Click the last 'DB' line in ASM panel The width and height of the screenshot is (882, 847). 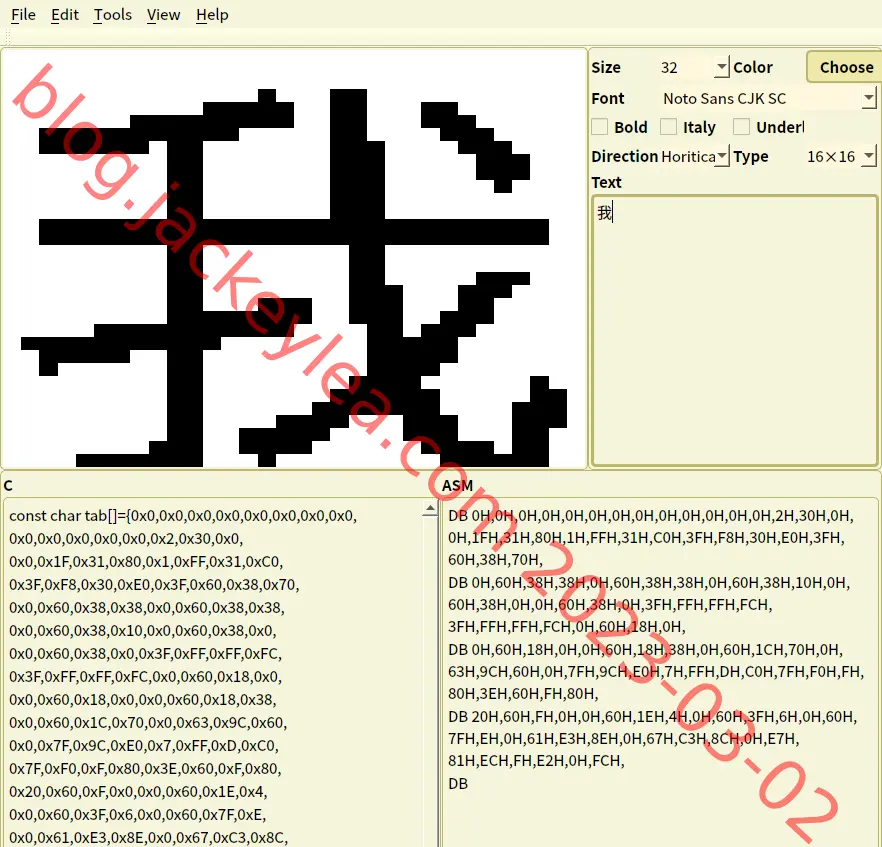point(458,783)
